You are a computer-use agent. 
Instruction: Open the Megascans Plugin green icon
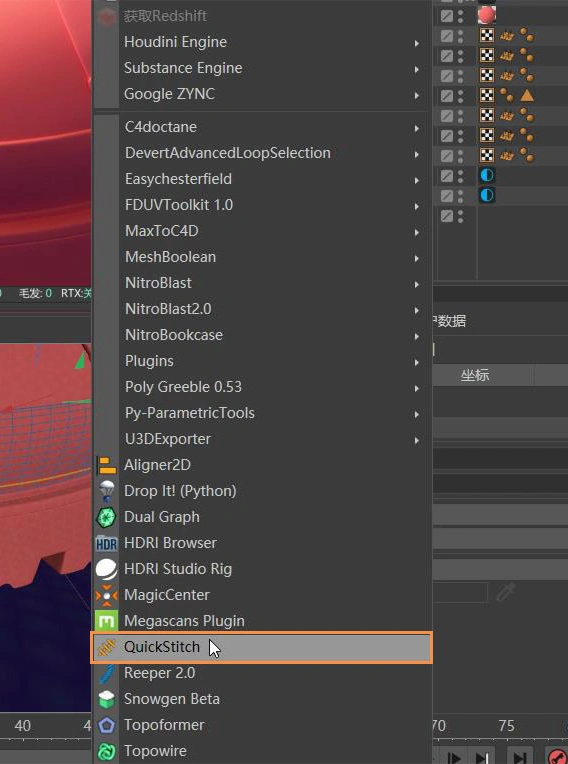pos(107,621)
